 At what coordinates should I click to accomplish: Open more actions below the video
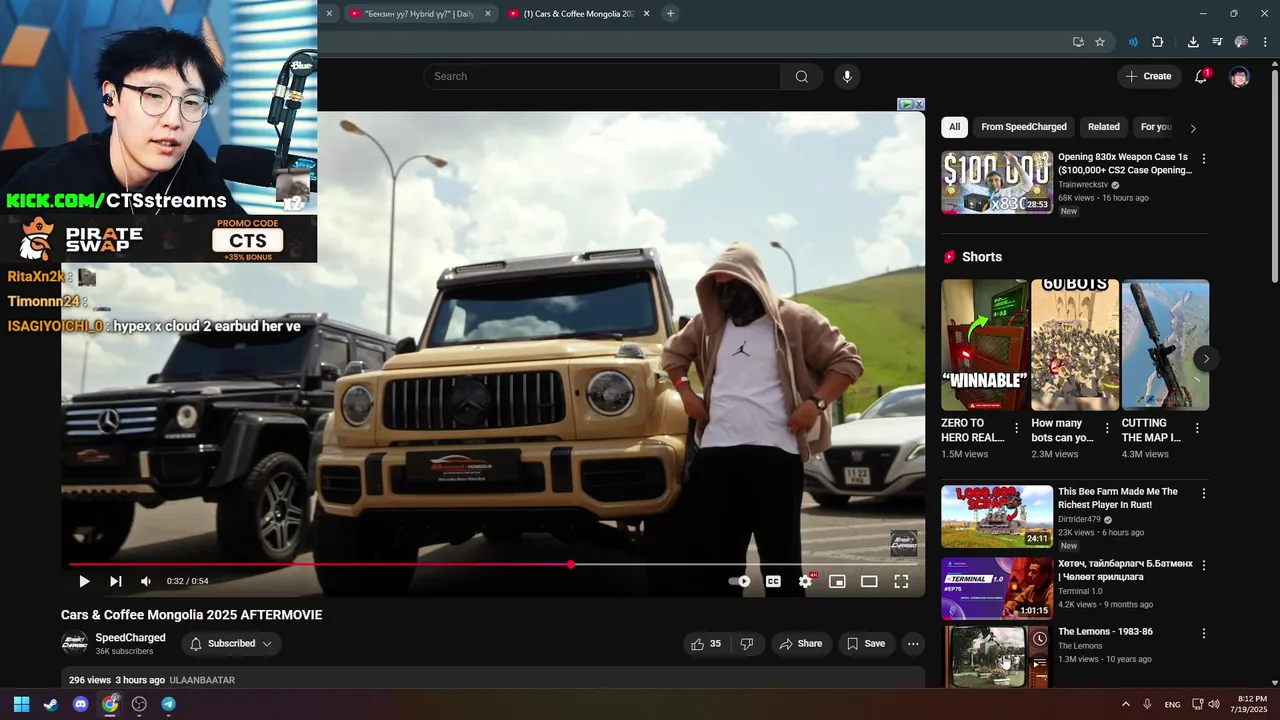913,644
